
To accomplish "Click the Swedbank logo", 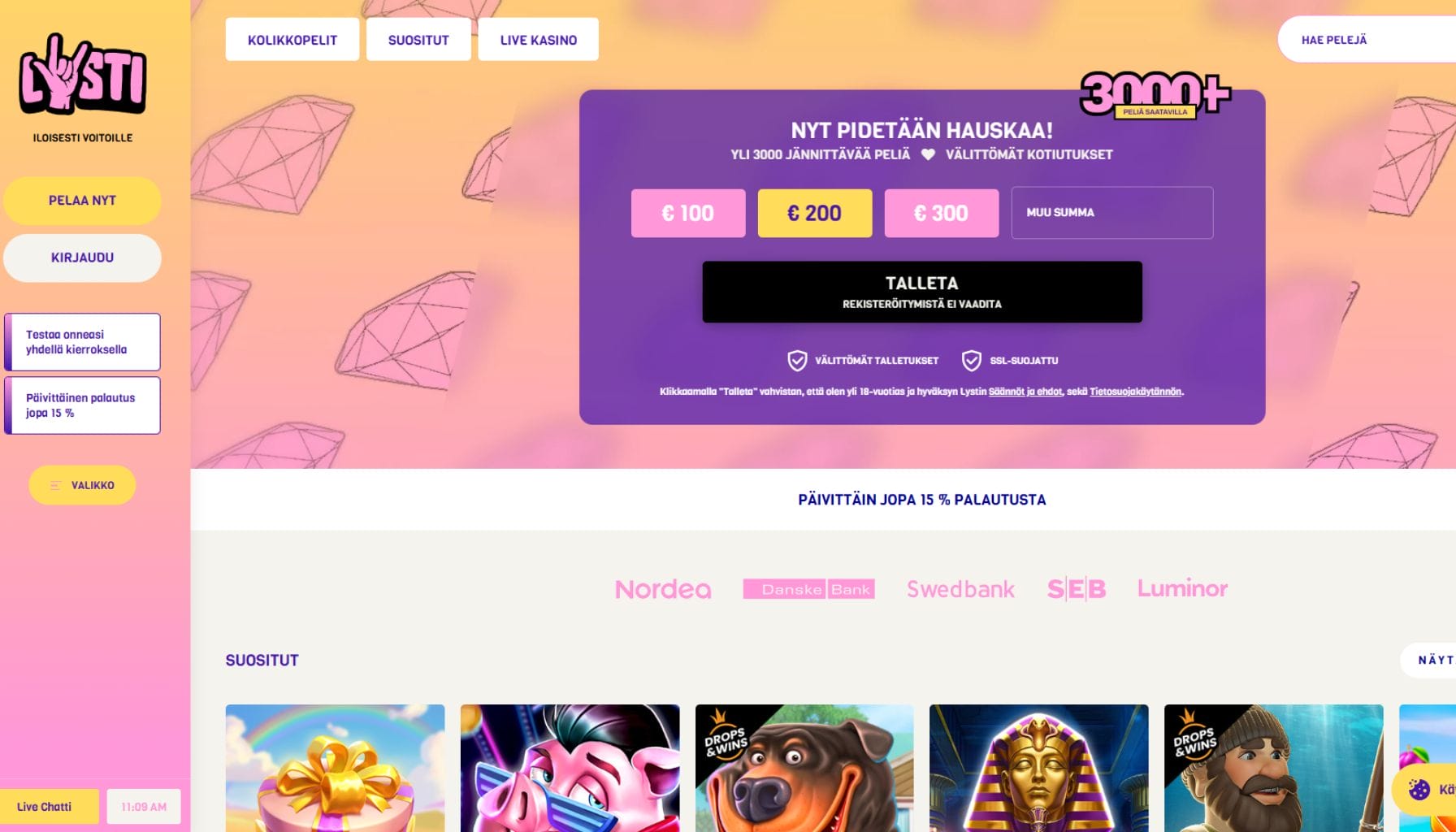I will [960, 589].
